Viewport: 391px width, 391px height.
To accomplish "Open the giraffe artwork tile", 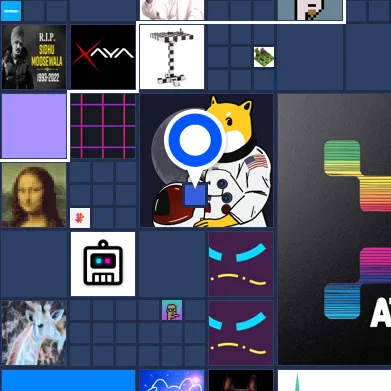I will 34,333.
